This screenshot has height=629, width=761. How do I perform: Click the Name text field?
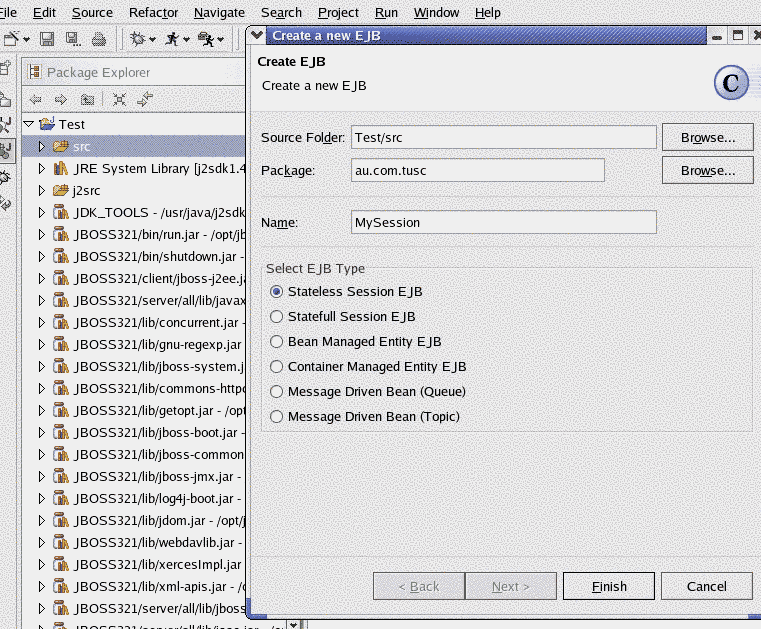point(504,222)
